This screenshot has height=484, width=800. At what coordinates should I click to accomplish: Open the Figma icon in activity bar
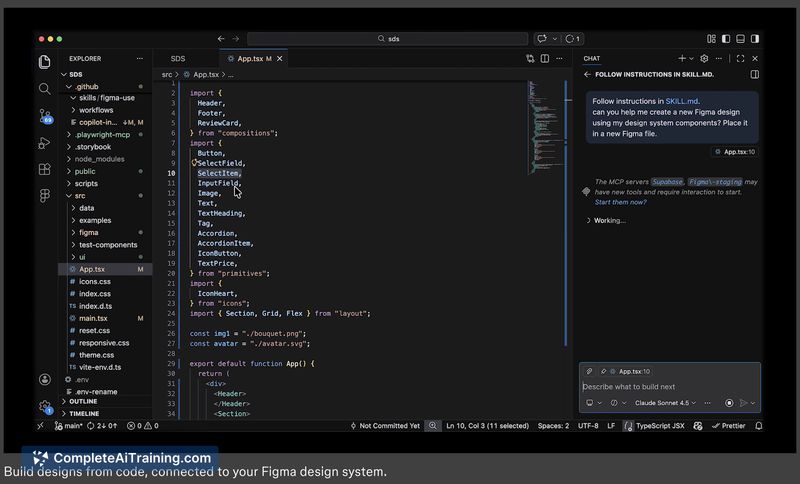[x=44, y=195]
